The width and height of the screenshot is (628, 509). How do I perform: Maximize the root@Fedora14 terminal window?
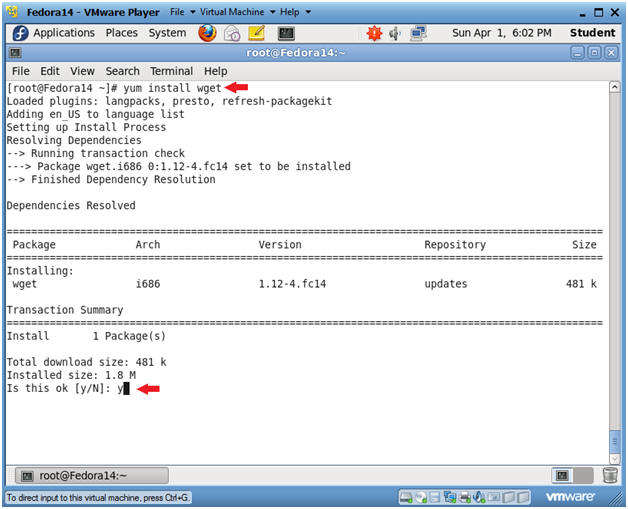[x=594, y=53]
